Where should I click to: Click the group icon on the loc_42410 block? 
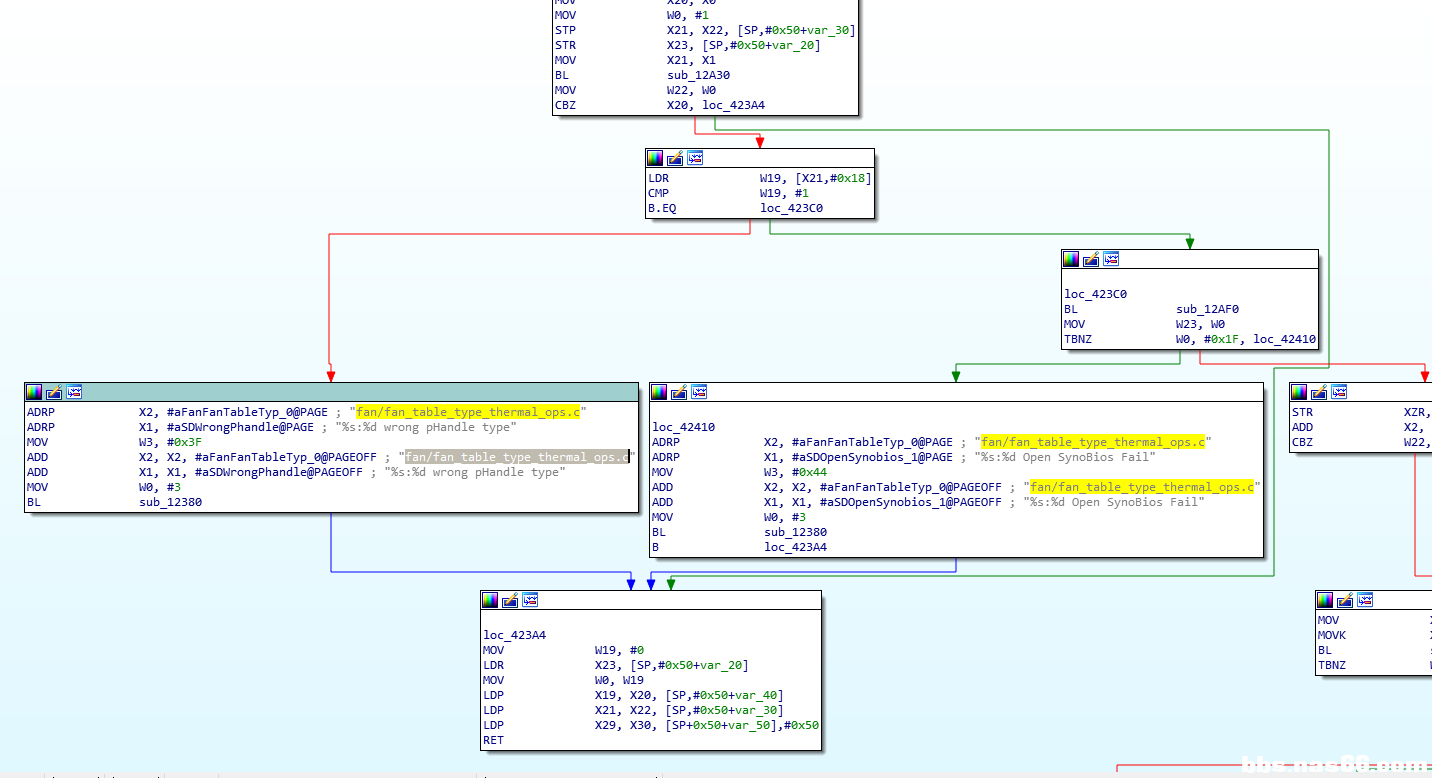point(699,392)
